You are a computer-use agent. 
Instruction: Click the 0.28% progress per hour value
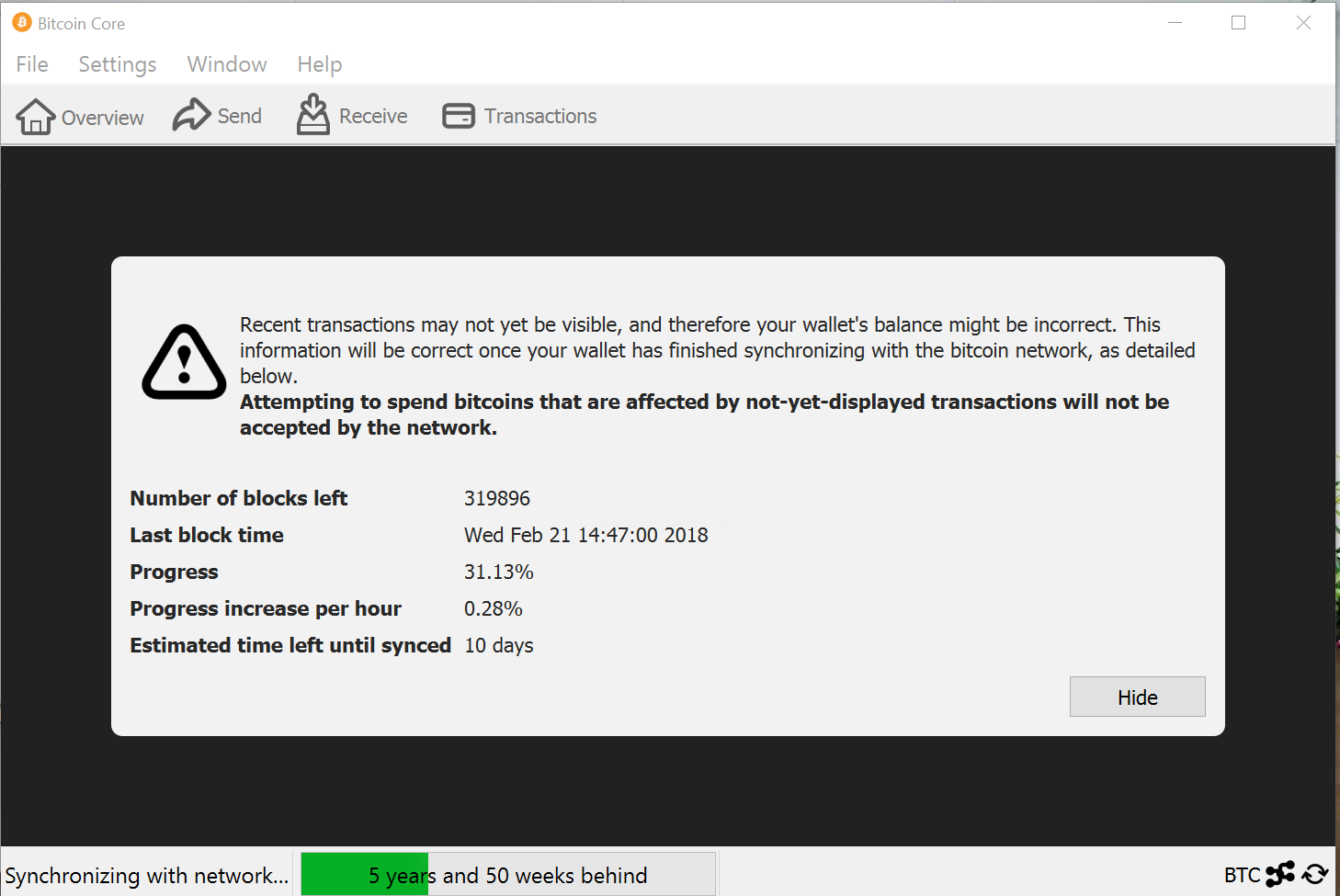[x=494, y=608]
